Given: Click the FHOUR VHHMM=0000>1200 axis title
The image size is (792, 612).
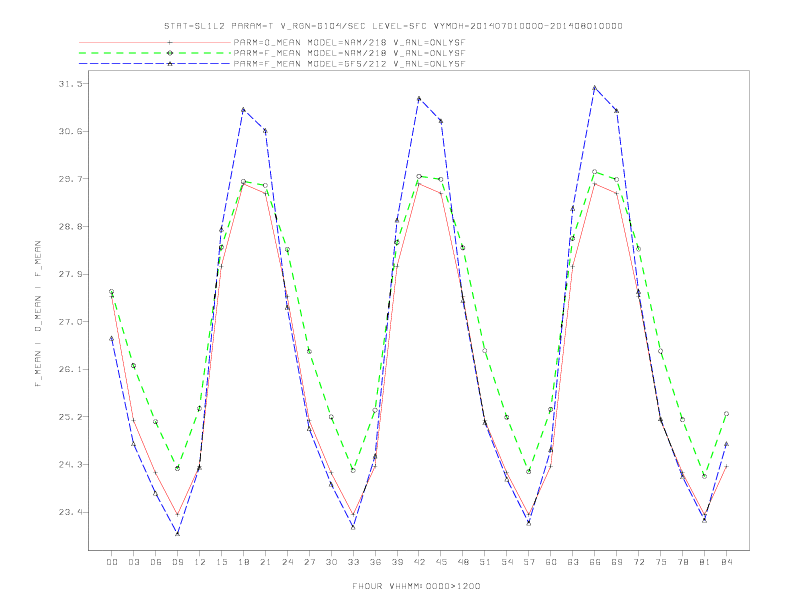Looking at the screenshot, I should pos(416,586).
